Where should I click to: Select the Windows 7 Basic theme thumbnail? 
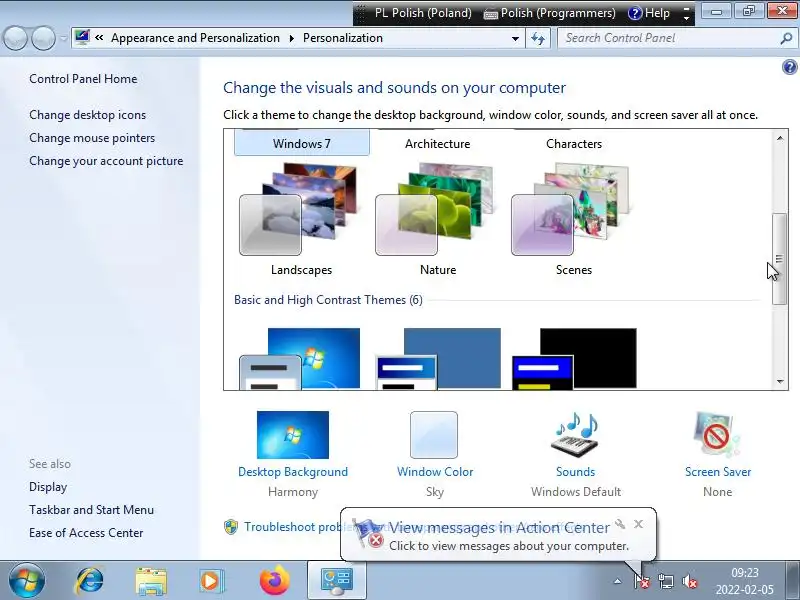(299, 359)
